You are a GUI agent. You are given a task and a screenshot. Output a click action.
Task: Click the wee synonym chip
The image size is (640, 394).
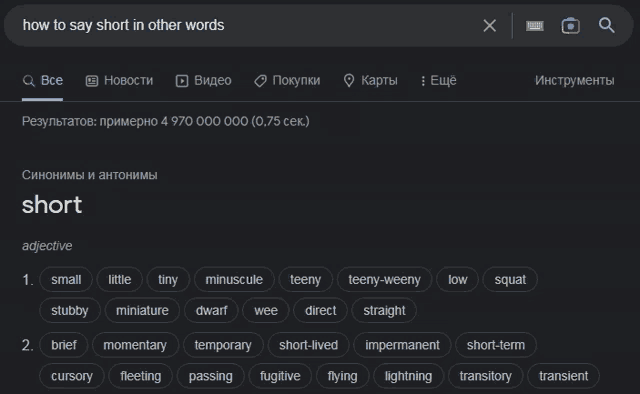(266, 311)
